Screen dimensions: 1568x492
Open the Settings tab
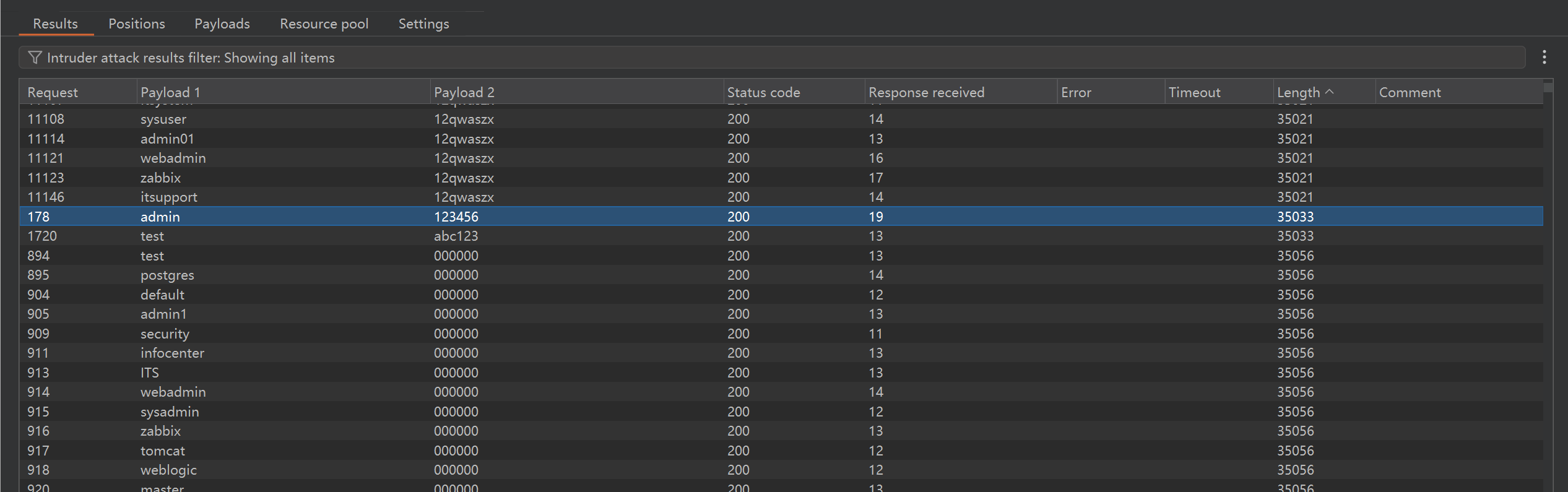[x=423, y=24]
